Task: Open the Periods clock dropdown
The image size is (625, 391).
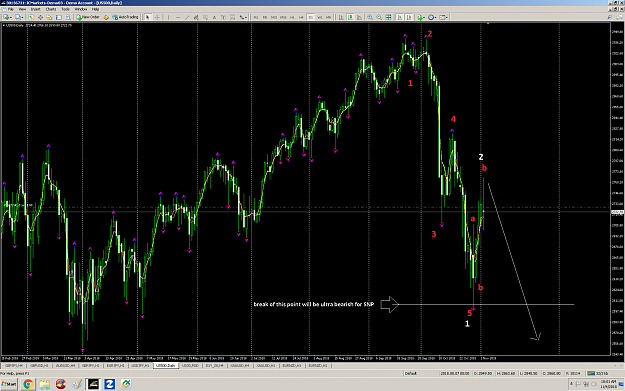Action: click(x=432, y=17)
